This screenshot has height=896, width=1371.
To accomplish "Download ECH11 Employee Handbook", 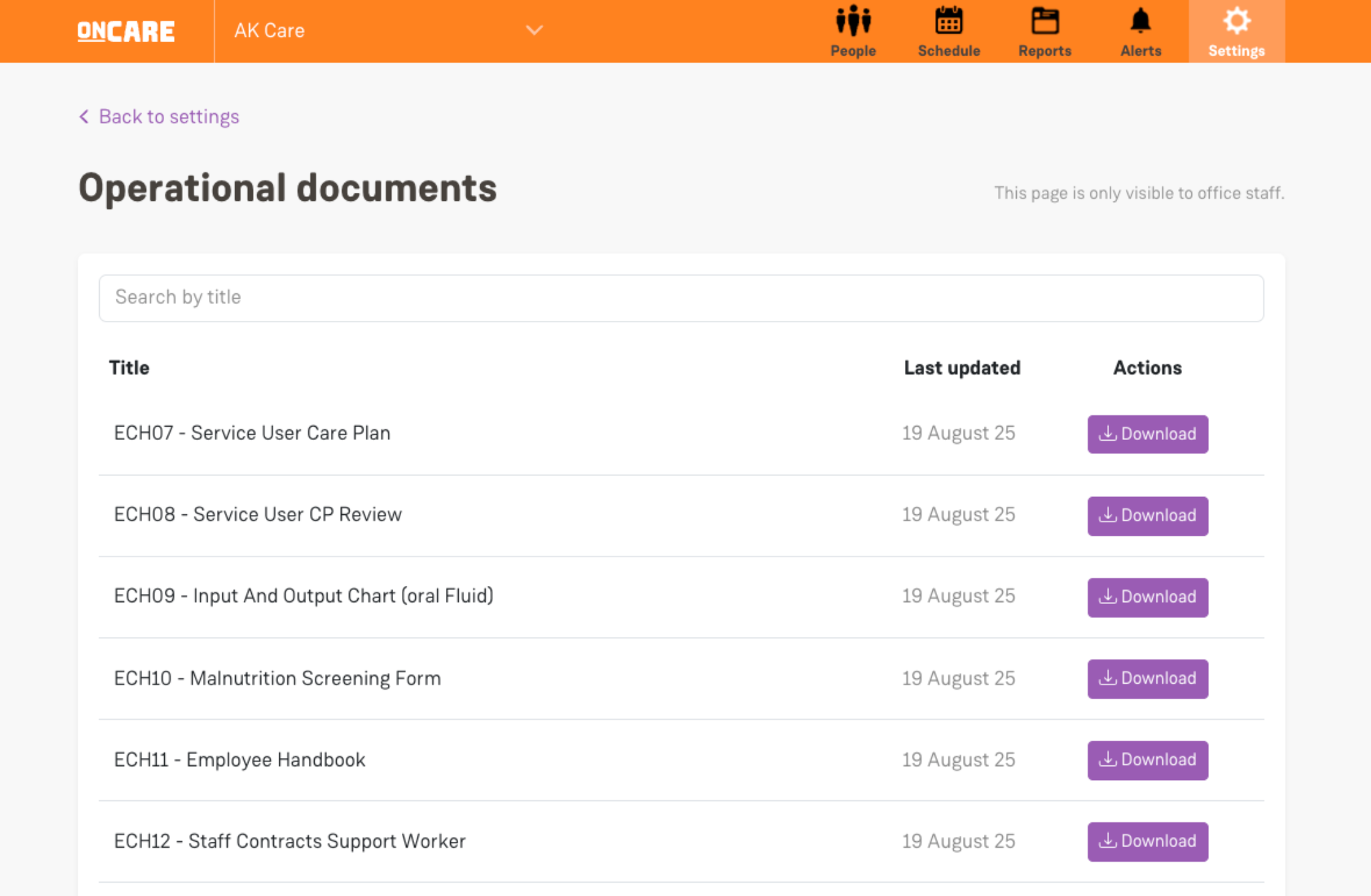I will coord(1147,760).
